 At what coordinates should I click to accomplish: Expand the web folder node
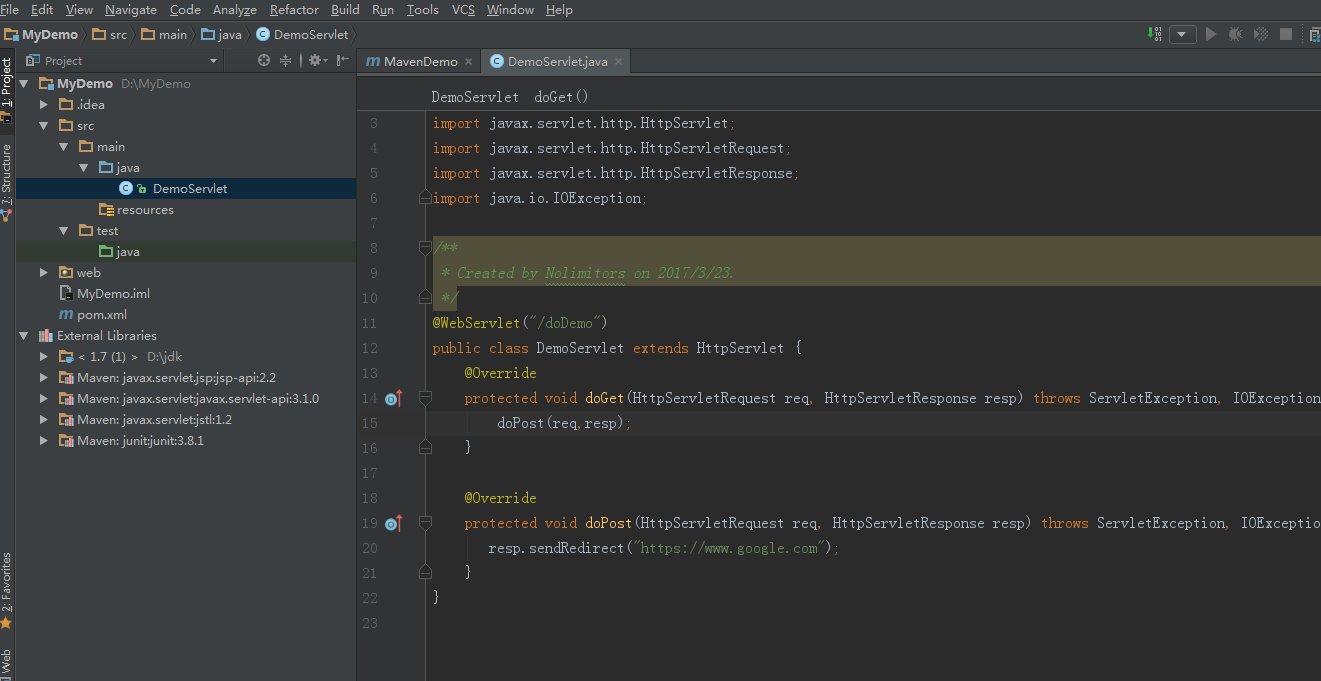tap(44, 272)
